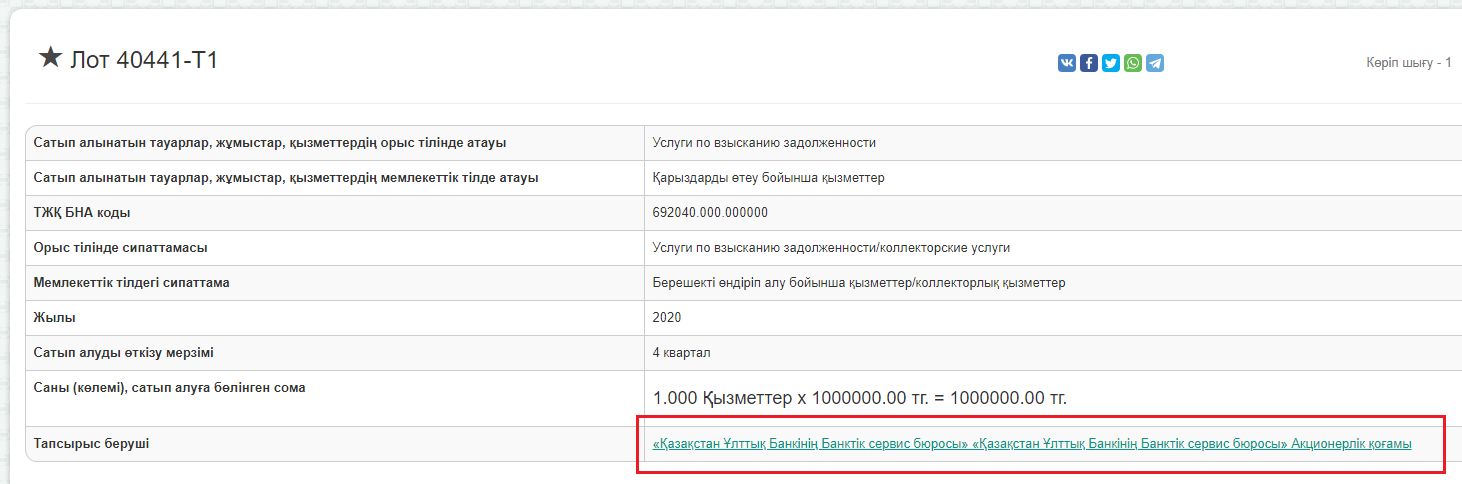Click the value Услуги по взысканию задолженности
Screen dimensions: 1462x484
pos(764,143)
